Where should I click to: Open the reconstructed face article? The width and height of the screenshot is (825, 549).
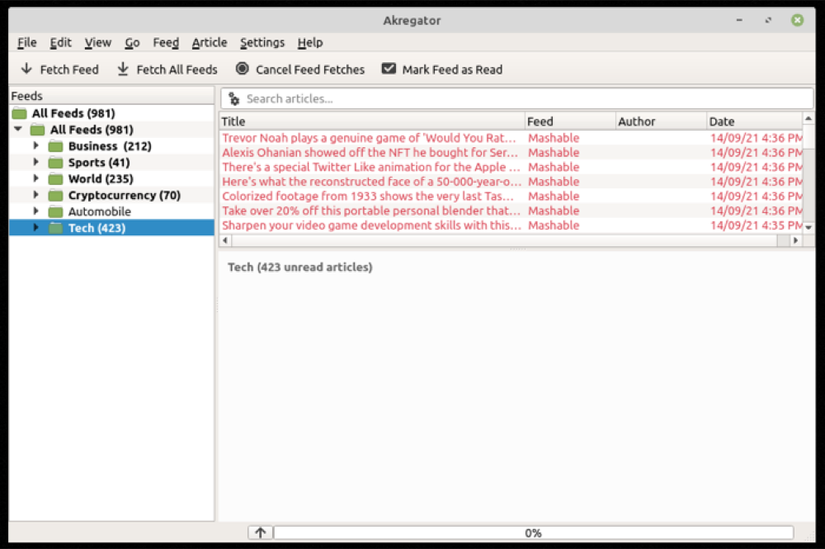[x=511, y=182]
